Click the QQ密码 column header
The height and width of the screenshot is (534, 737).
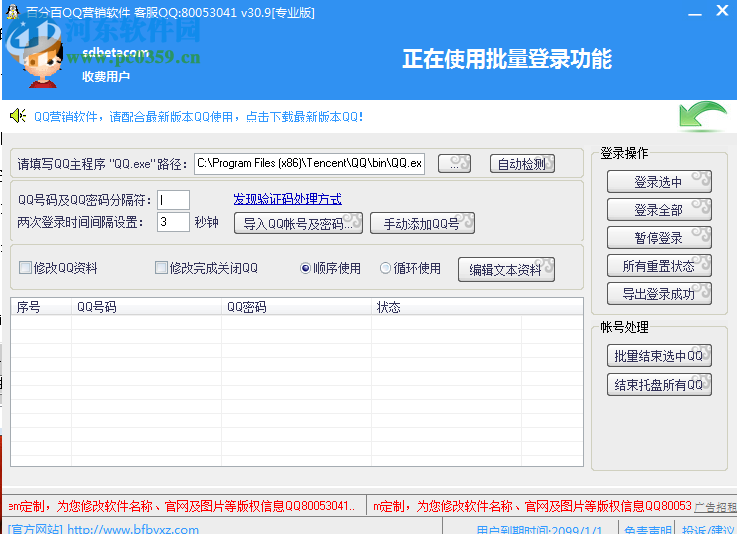[297, 307]
